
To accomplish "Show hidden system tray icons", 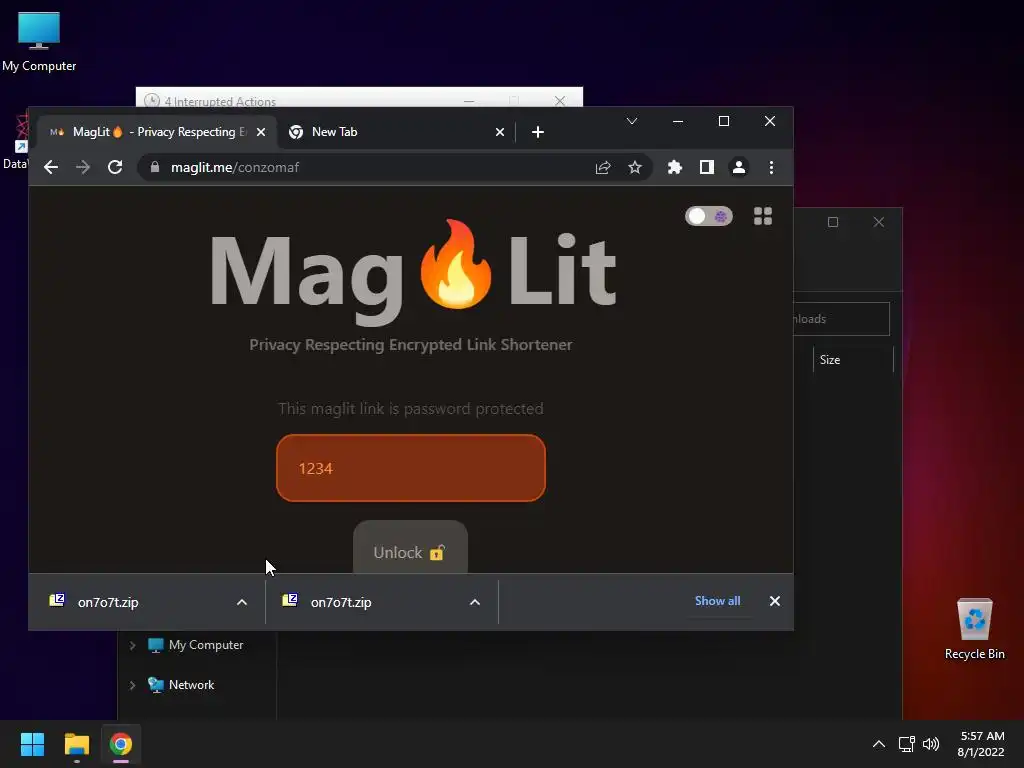I will [x=879, y=744].
